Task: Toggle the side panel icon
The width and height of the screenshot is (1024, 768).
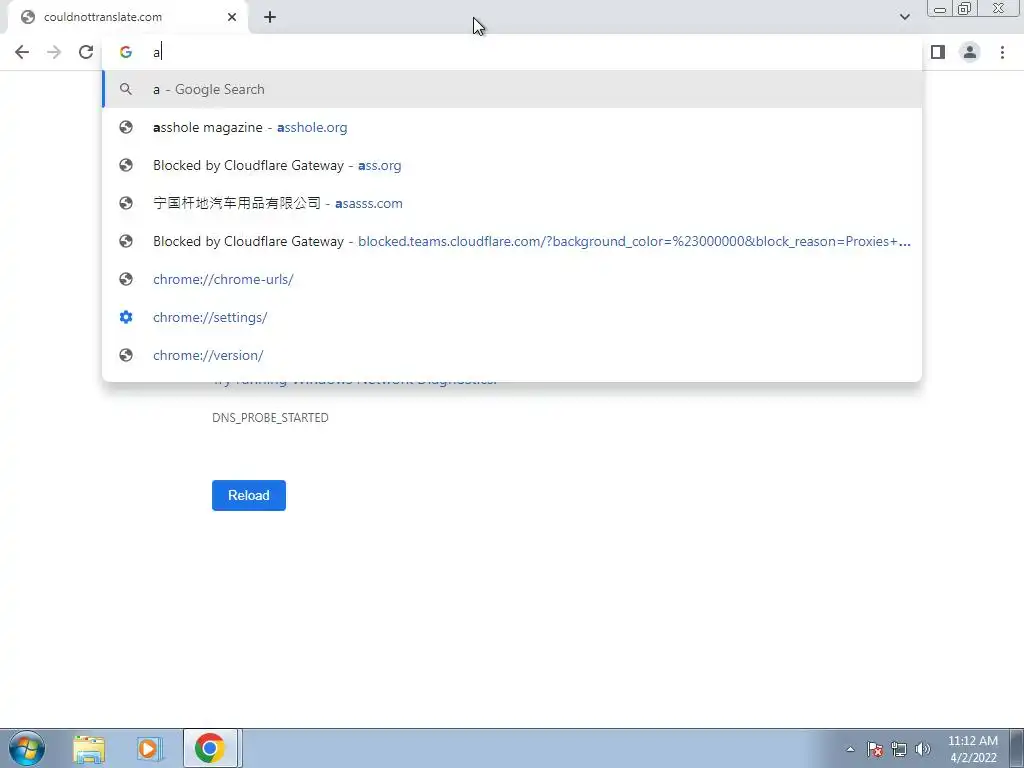Action: pos(938,52)
